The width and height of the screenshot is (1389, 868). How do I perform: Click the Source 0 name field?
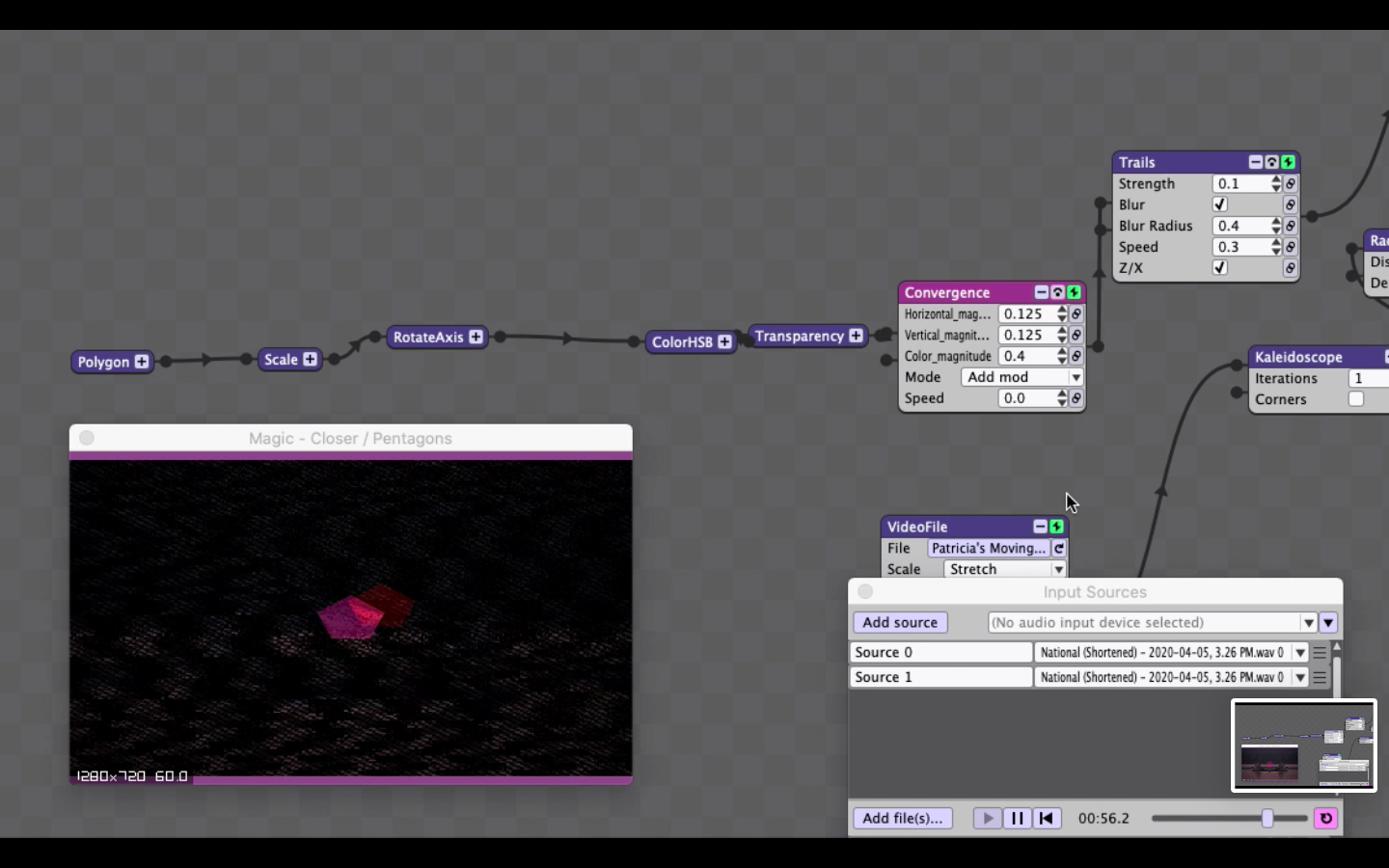coord(940,653)
